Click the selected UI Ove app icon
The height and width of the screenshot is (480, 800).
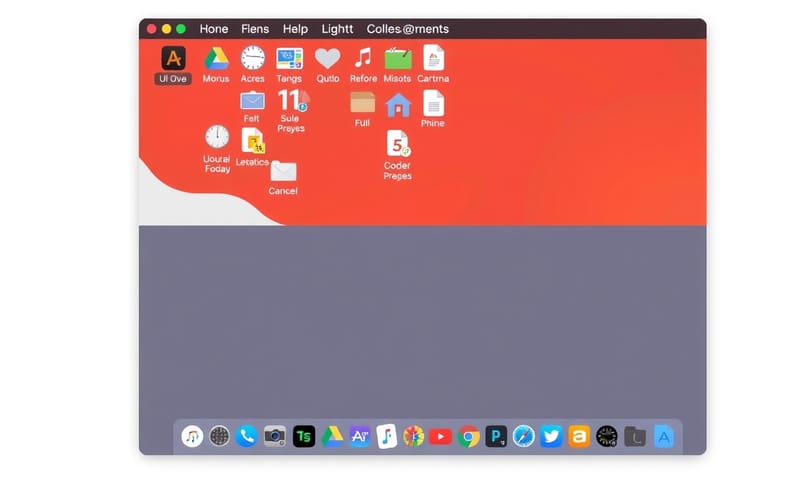click(173, 58)
